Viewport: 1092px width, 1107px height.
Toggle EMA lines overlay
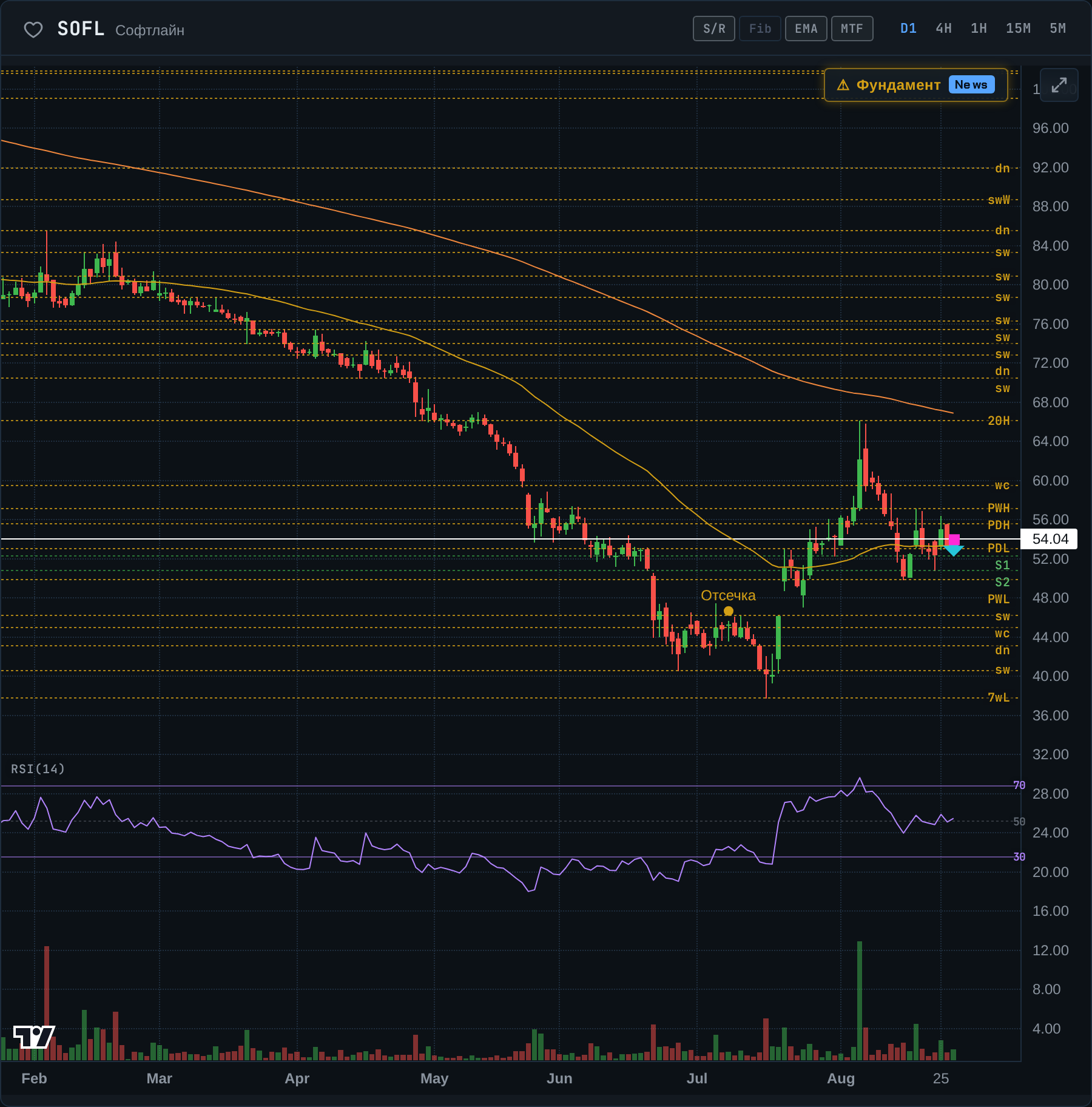tap(806, 29)
